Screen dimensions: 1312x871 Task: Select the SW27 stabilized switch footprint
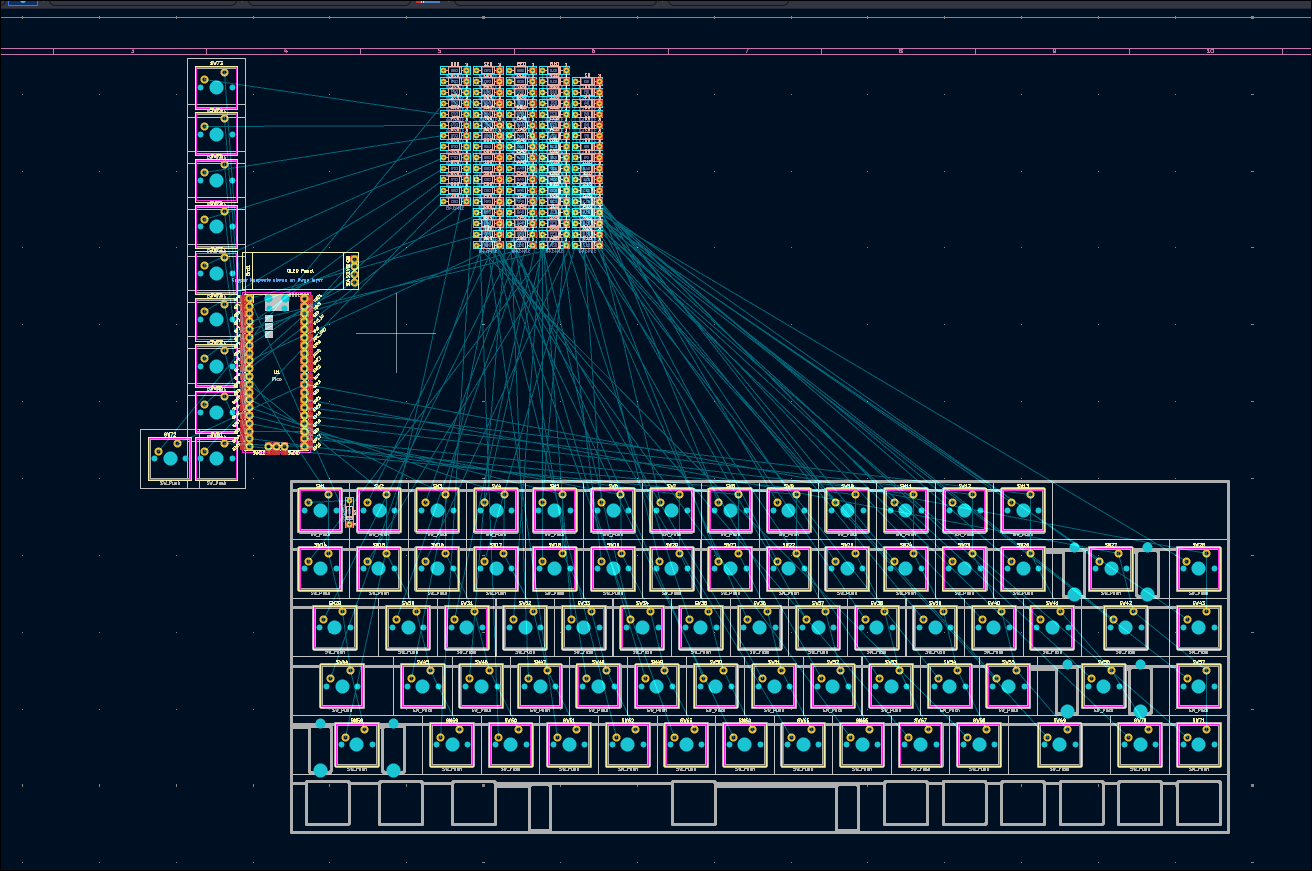point(1110,569)
